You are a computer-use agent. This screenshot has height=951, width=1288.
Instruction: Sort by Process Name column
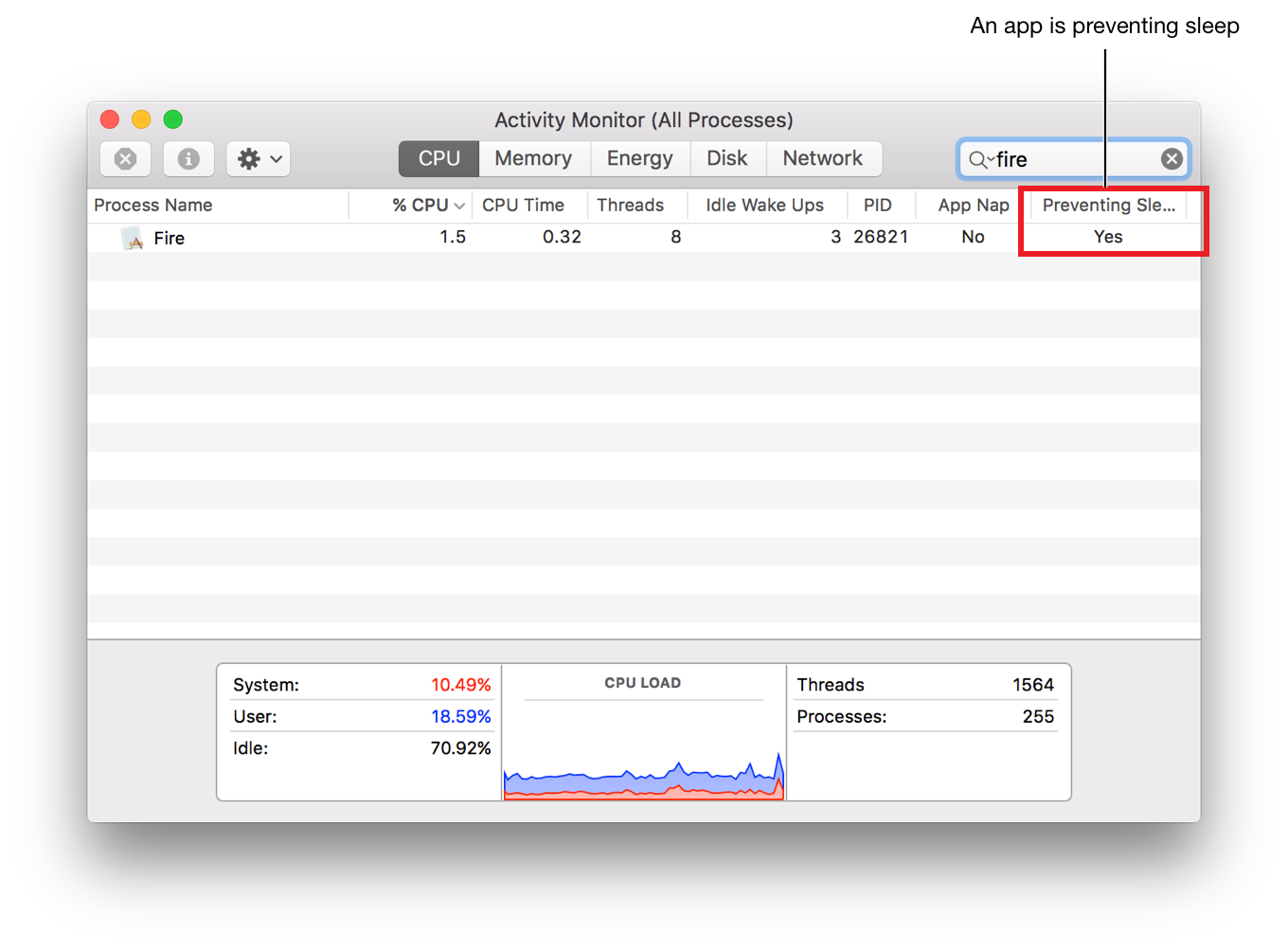tap(153, 206)
